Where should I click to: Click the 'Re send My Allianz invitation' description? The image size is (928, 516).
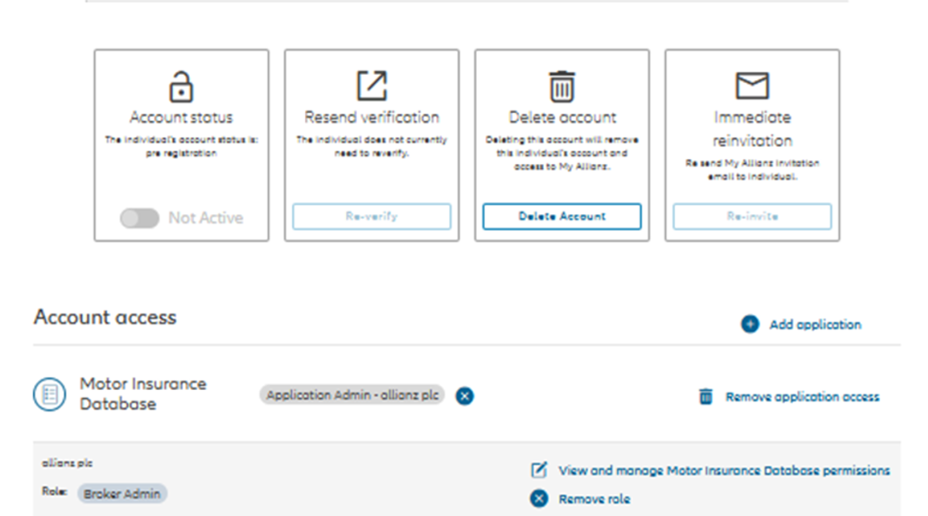[x=752, y=170]
